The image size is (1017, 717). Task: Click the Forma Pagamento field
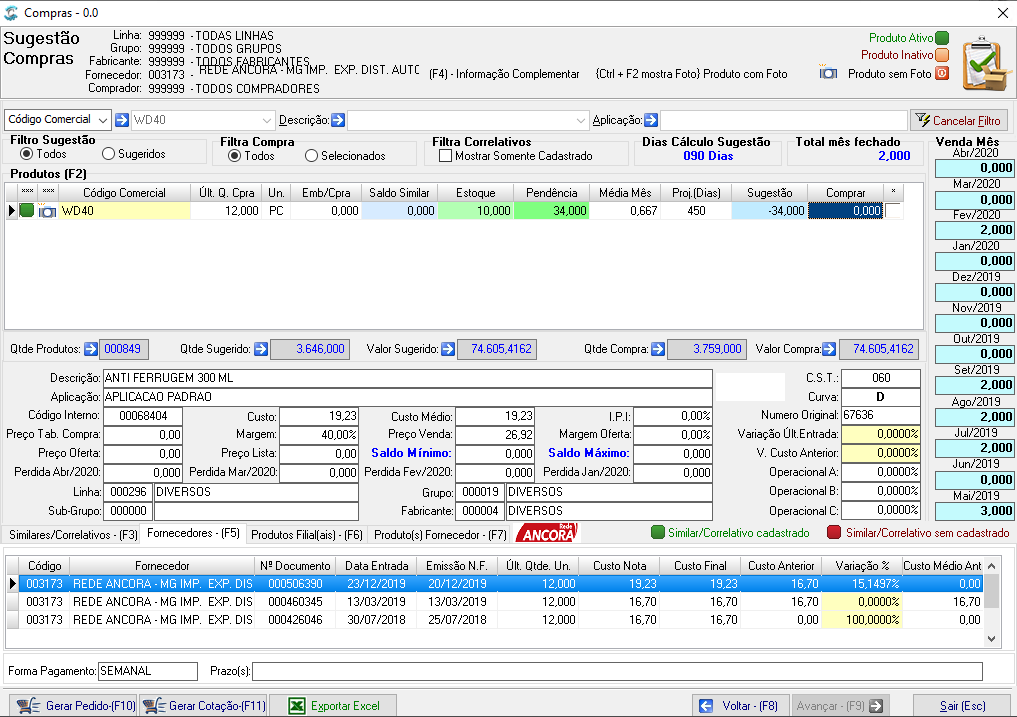click(x=148, y=671)
